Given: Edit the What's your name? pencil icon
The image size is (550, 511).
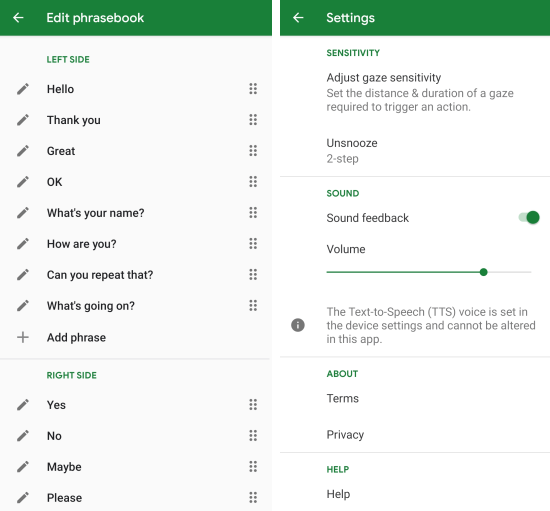Looking at the screenshot, I should pos(23,213).
